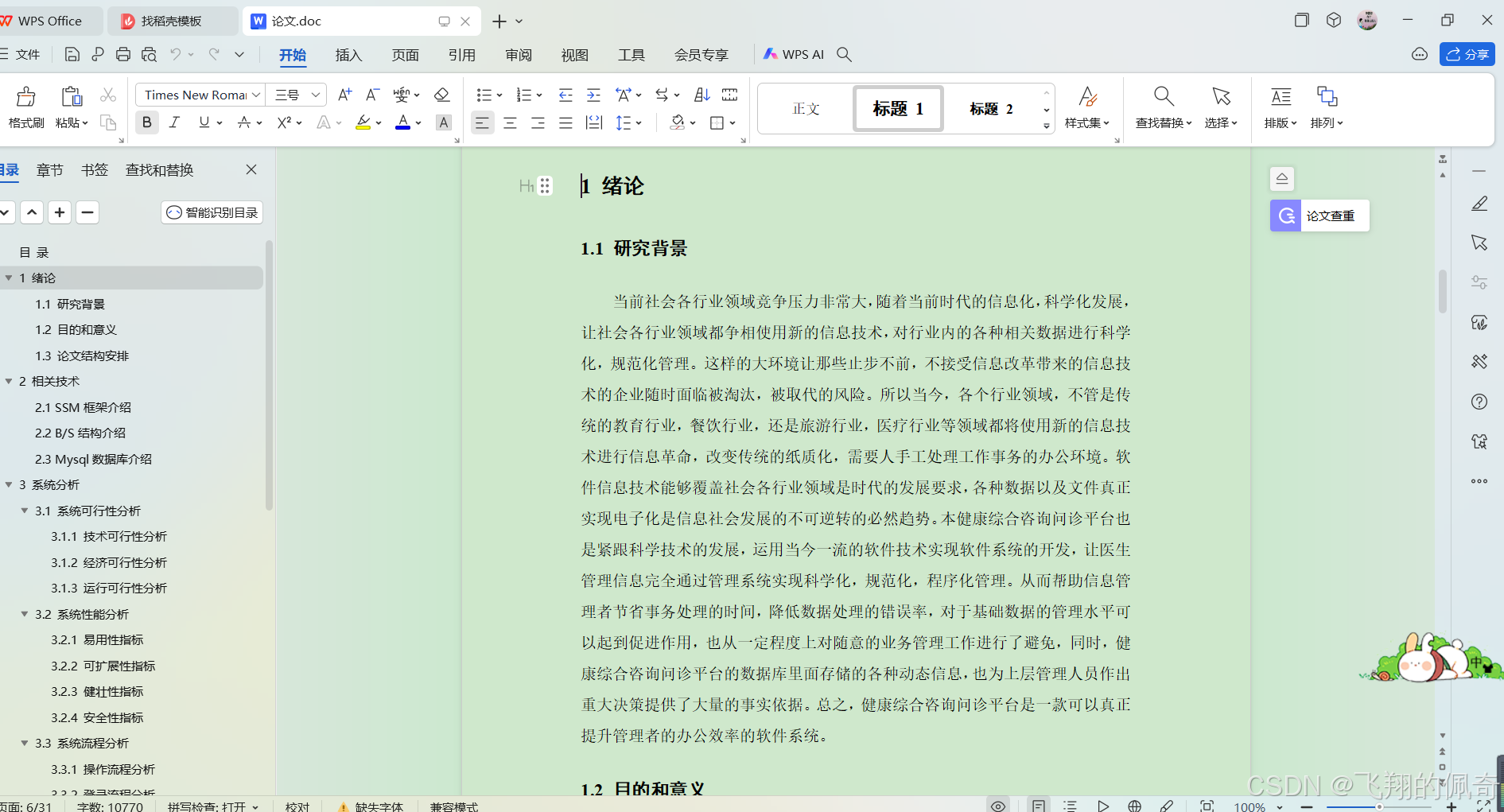Screen dimensions: 1504x812
Task: Open the line spacing dropdown arrow
Action: pyautogui.click(x=639, y=122)
